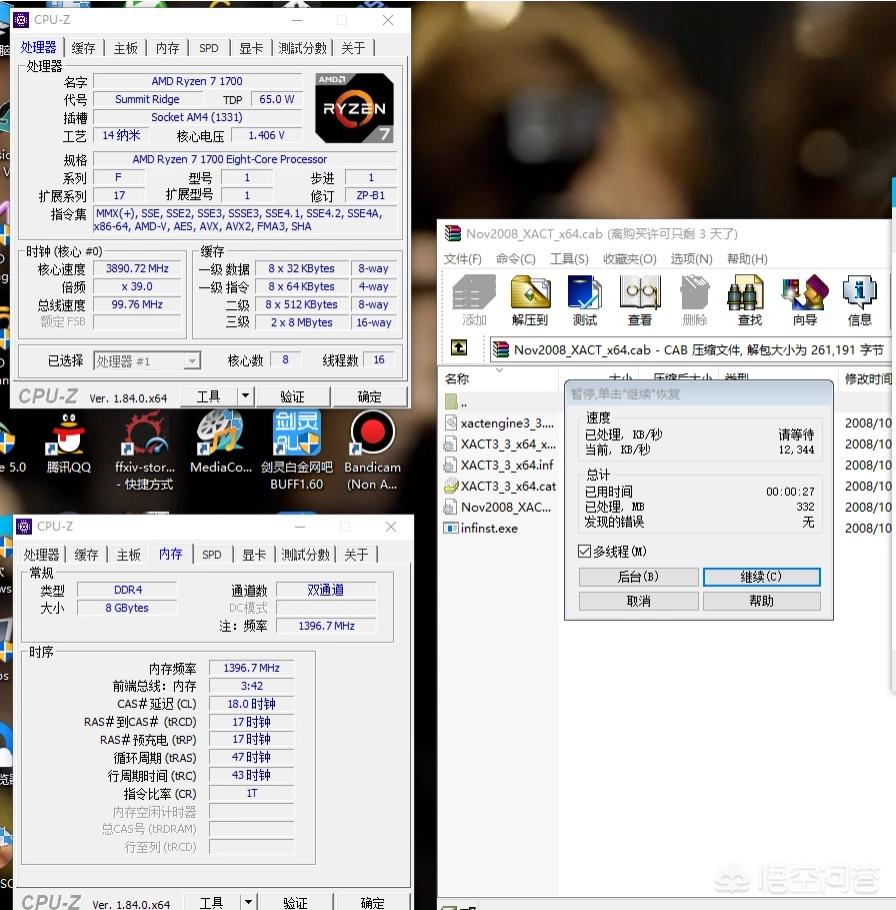Open WinRAR 文件(F) menu
Viewport: 896px width, 910px height.
pos(463,259)
